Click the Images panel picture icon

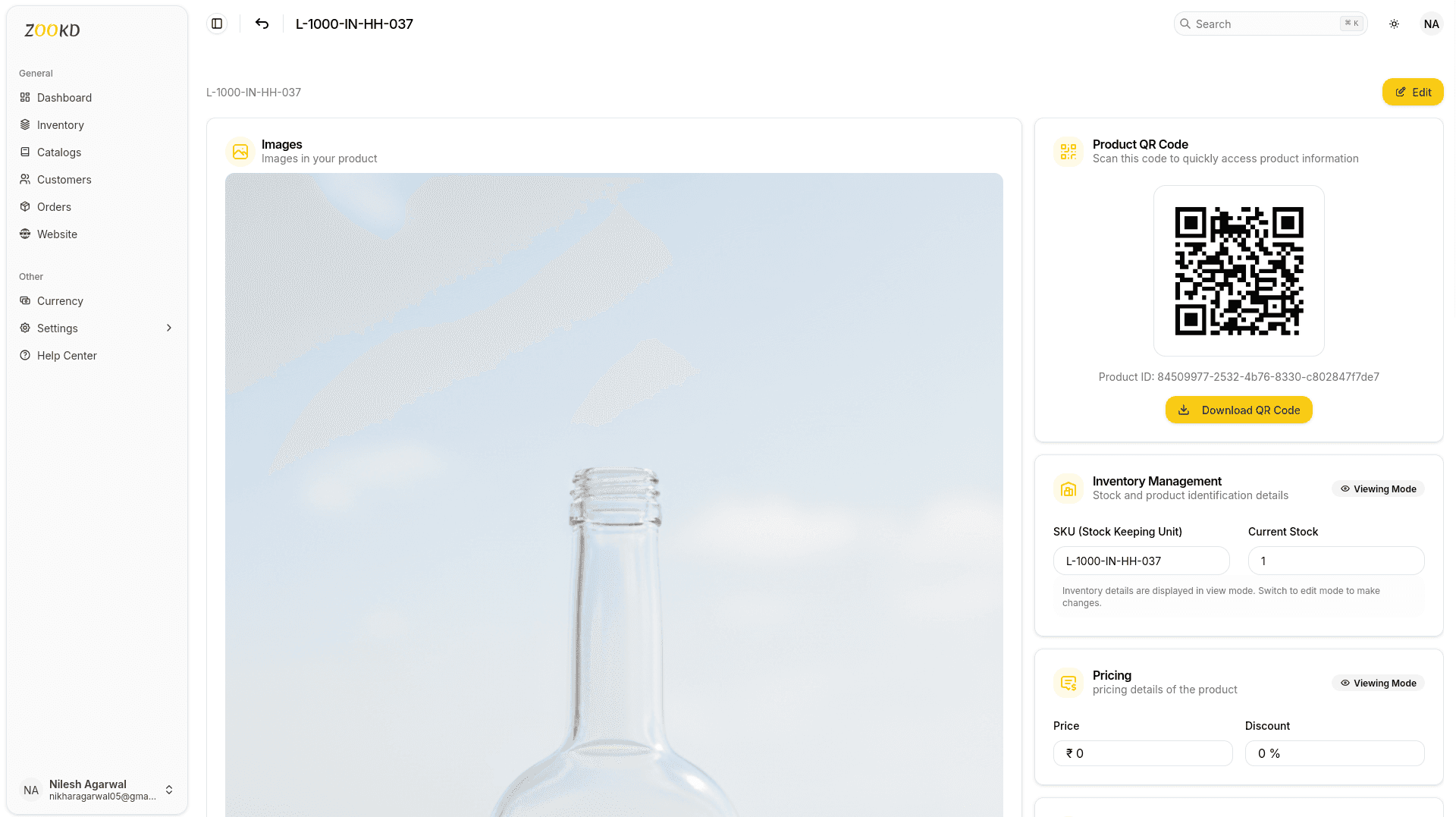(240, 152)
